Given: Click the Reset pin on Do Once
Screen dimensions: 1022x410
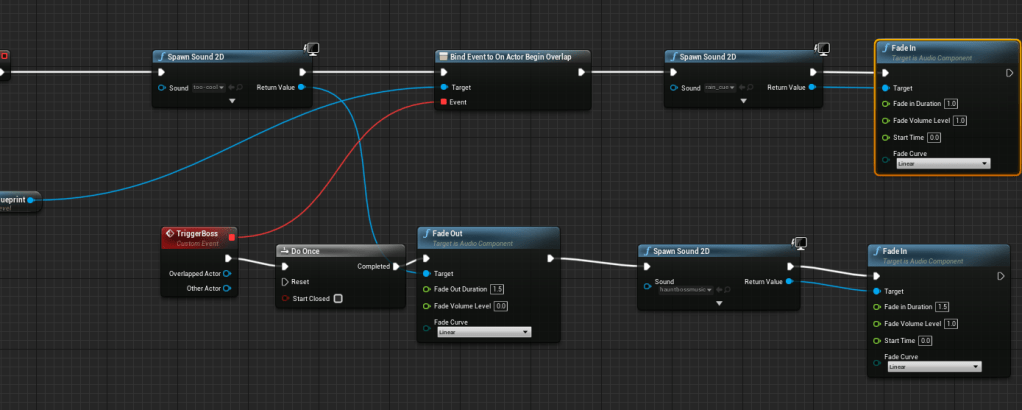Looking at the screenshot, I should point(286,282).
